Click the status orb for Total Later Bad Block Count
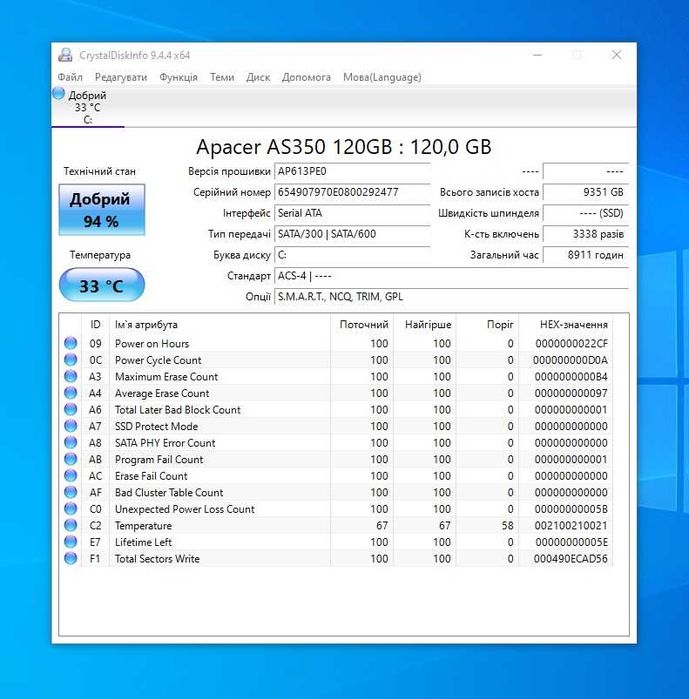 click(70, 409)
